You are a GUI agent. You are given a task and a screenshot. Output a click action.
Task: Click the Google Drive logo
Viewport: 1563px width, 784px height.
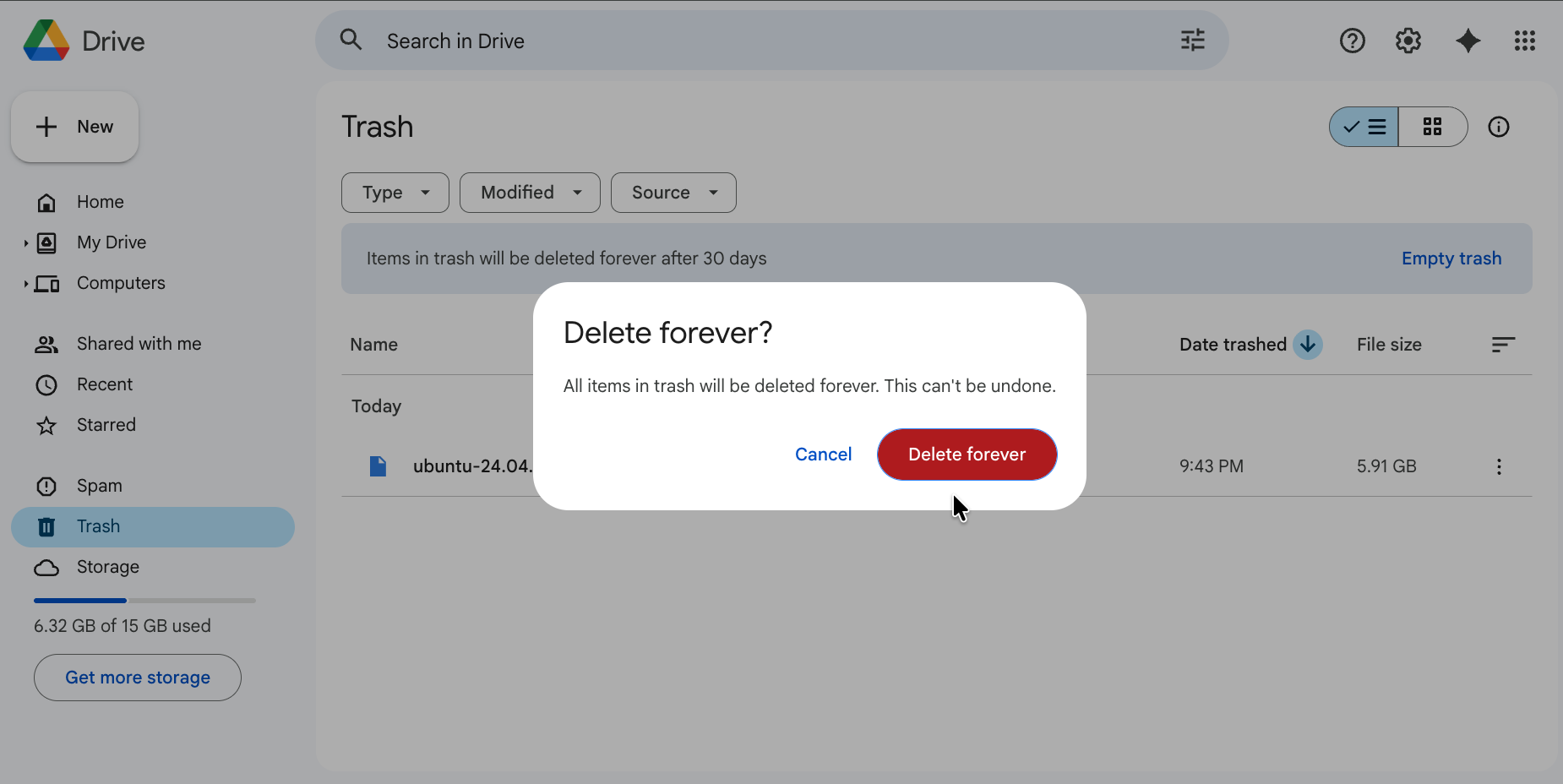pos(46,41)
